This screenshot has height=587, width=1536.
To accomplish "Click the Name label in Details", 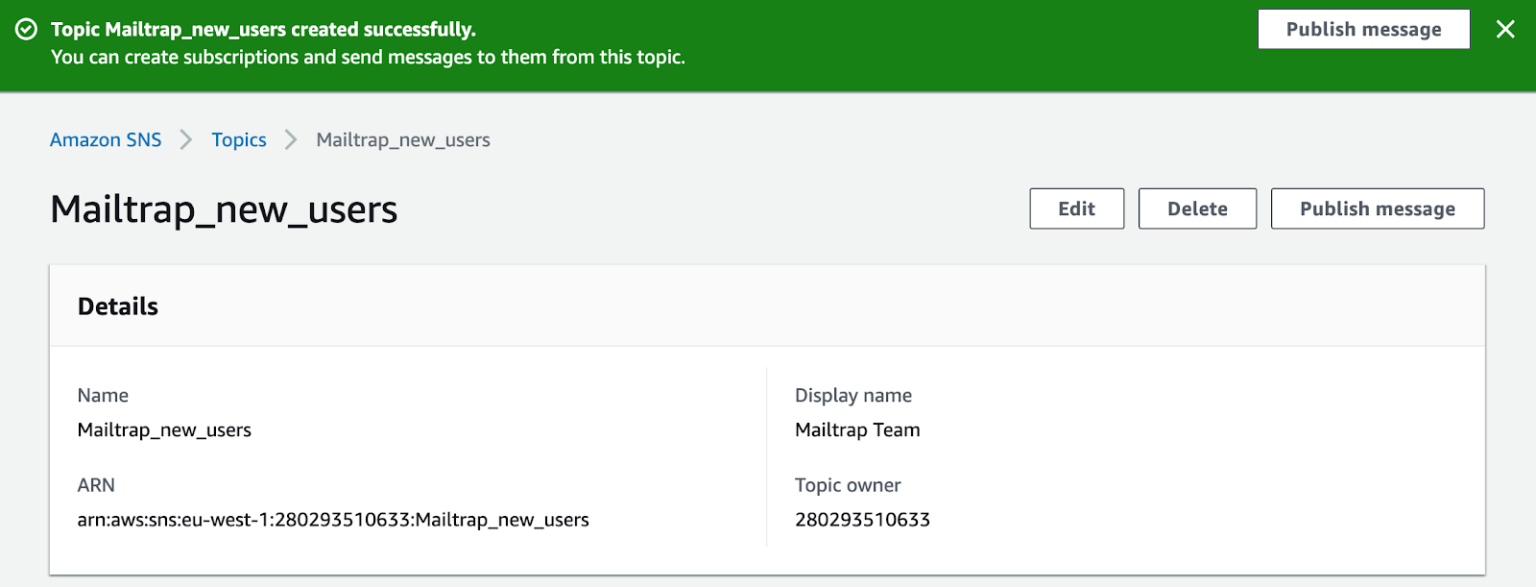I will [103, 395].
